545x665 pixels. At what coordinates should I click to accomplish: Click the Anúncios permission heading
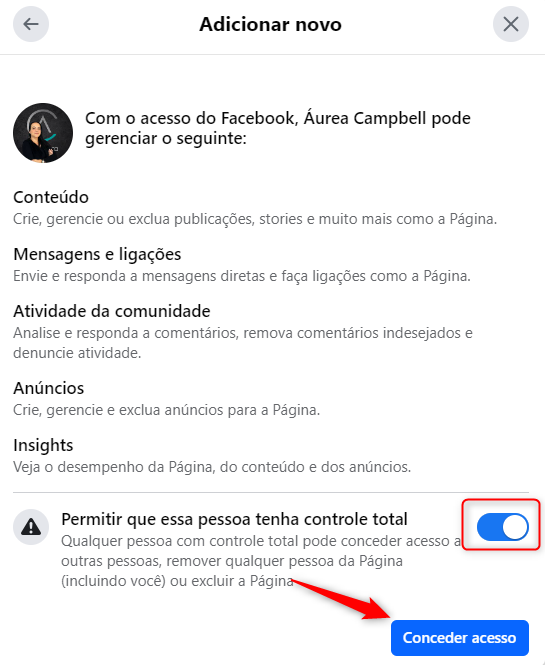click(48, 388)
